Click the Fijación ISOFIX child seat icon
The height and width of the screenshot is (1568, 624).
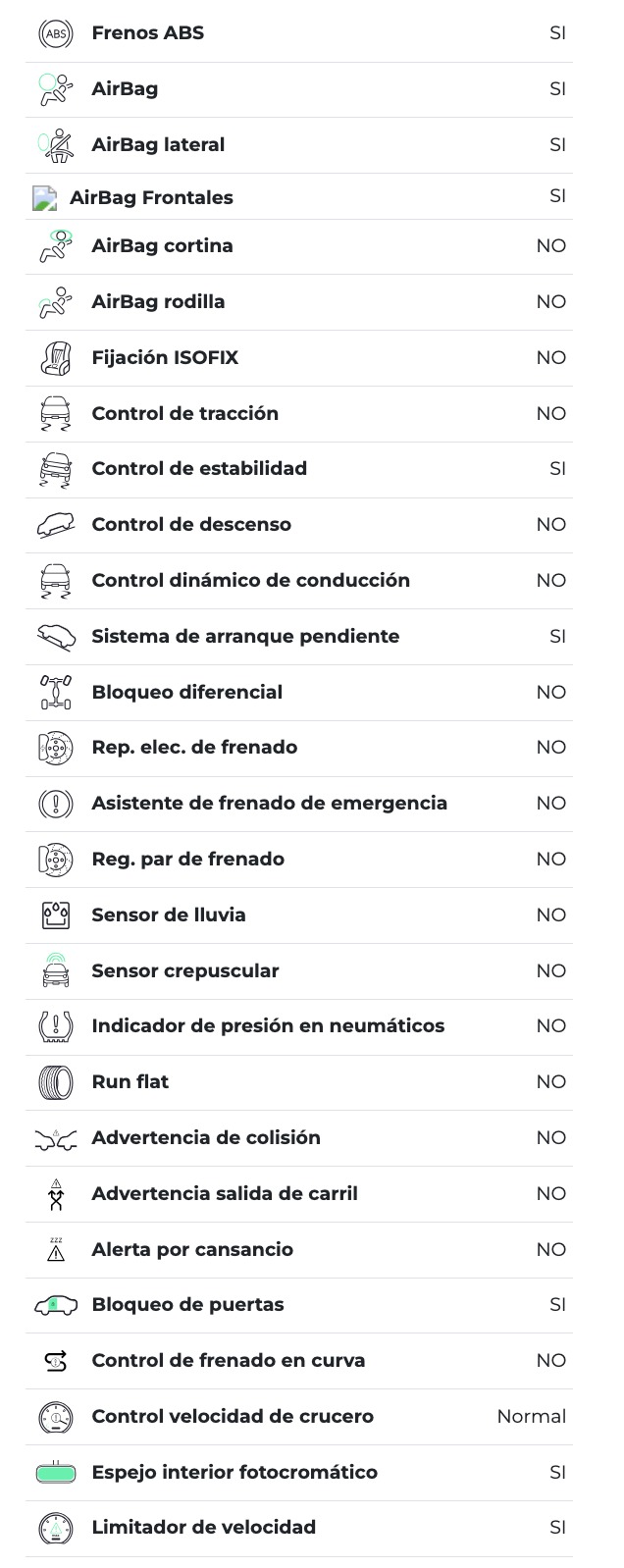55,358
